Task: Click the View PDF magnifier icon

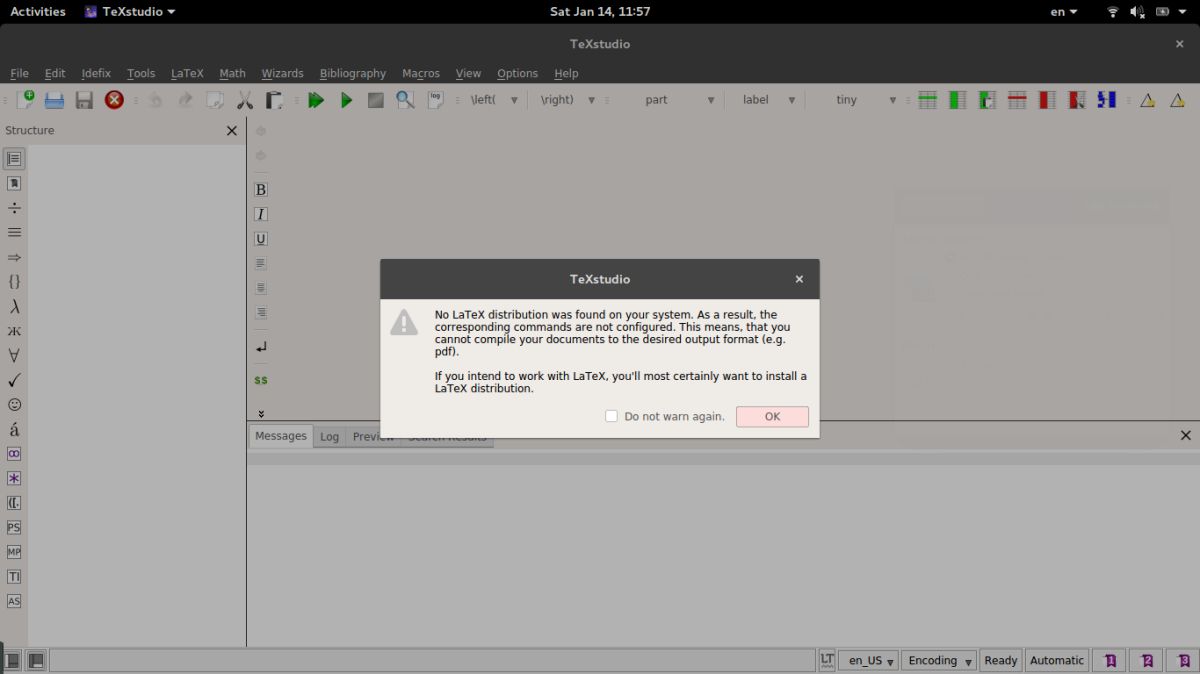Action: [405, 100]
